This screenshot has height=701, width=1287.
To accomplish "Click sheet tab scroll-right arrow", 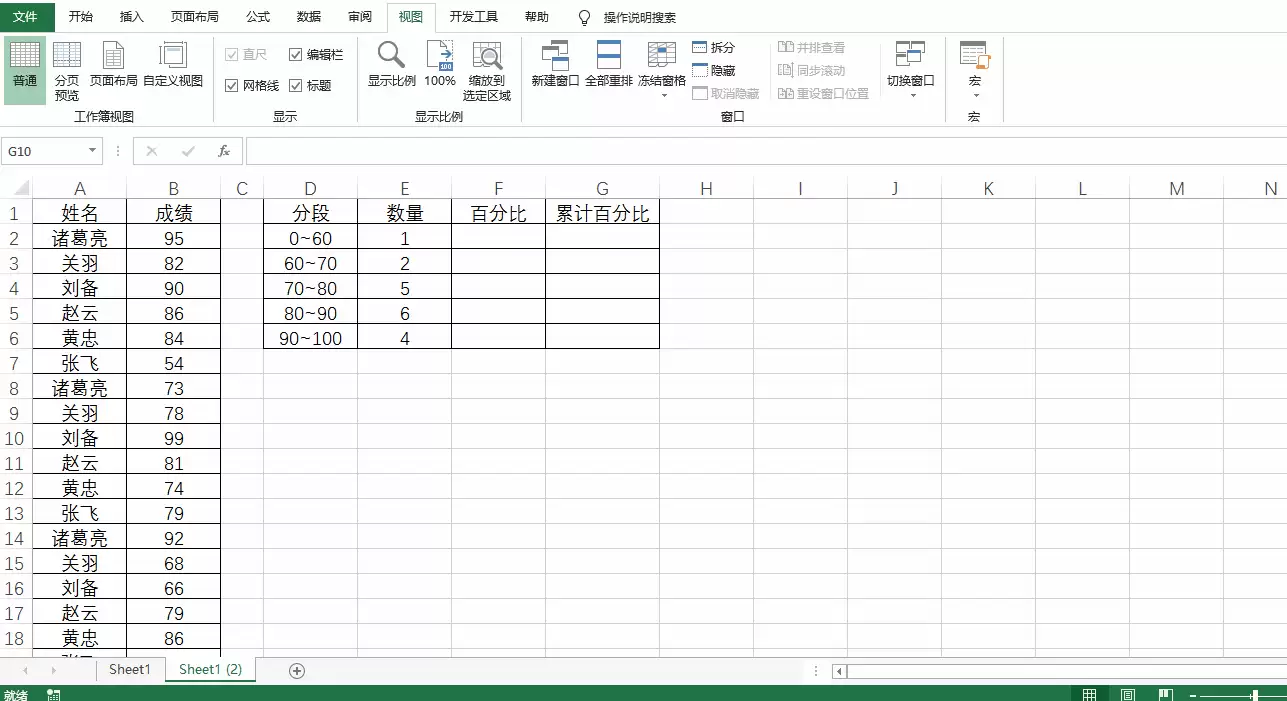I will tap(55, 670).
